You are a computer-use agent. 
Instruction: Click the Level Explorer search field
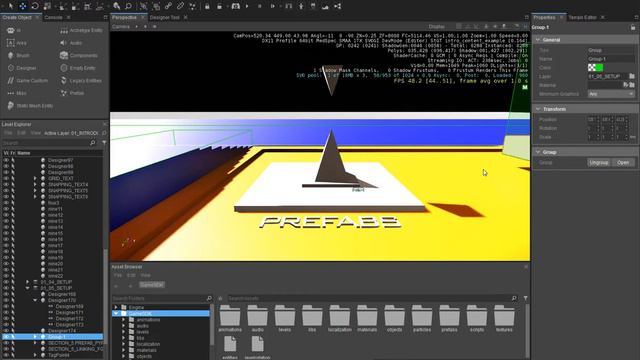click(x=49, y=143)
